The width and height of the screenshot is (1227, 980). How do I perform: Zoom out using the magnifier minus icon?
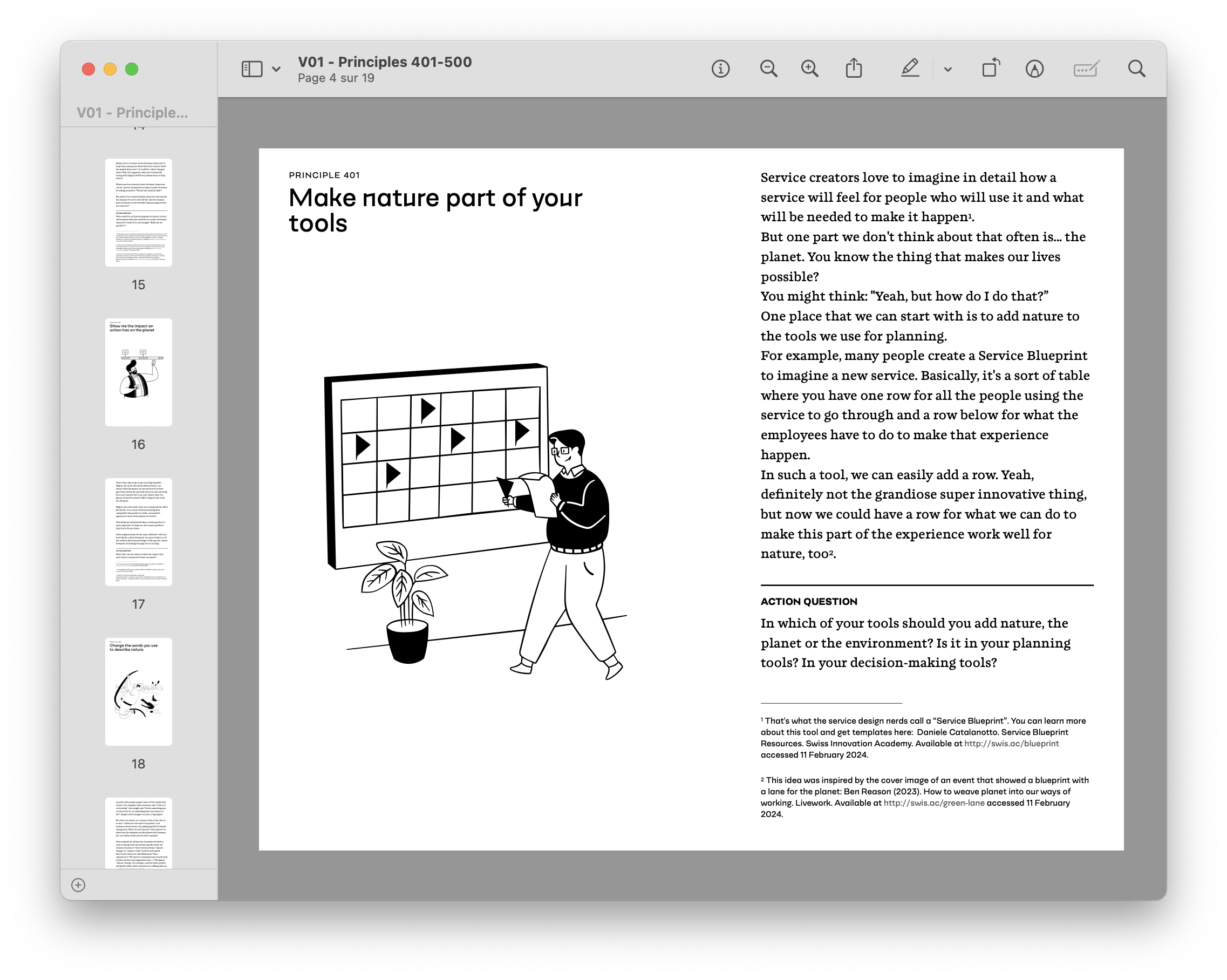coord(768,69)
